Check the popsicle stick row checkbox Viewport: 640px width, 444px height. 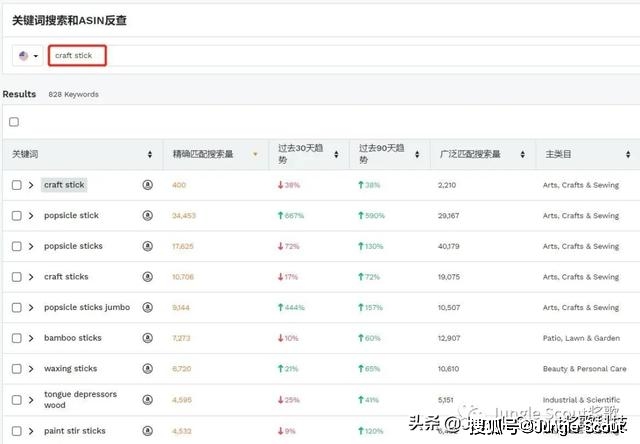tap(16, 215)
